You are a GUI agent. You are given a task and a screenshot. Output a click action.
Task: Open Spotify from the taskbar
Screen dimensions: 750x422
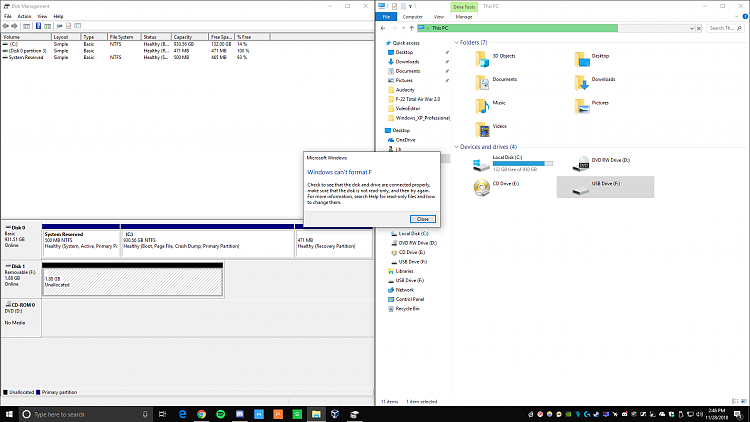[221, 414]
